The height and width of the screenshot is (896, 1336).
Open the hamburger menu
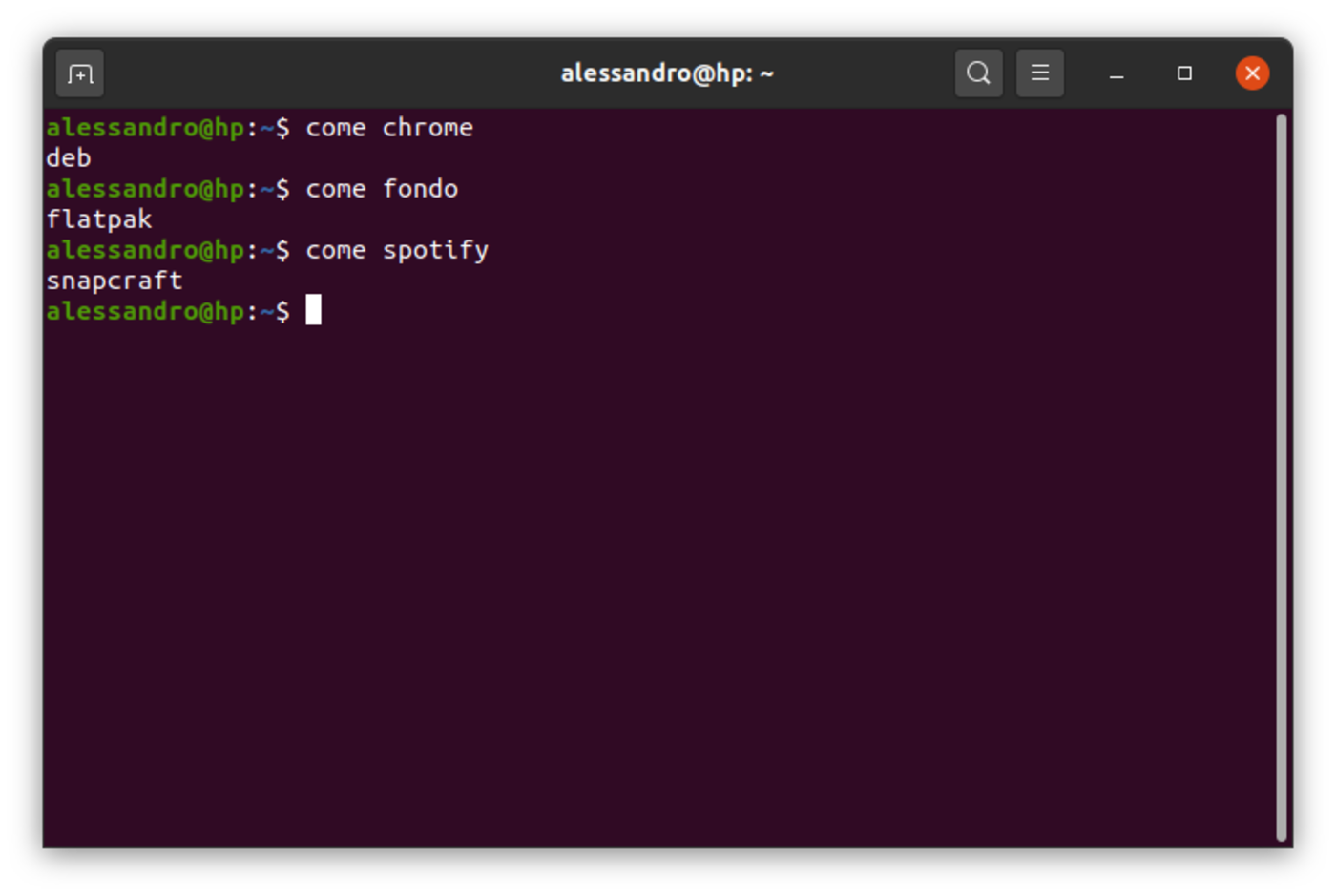click(1040, 73)
